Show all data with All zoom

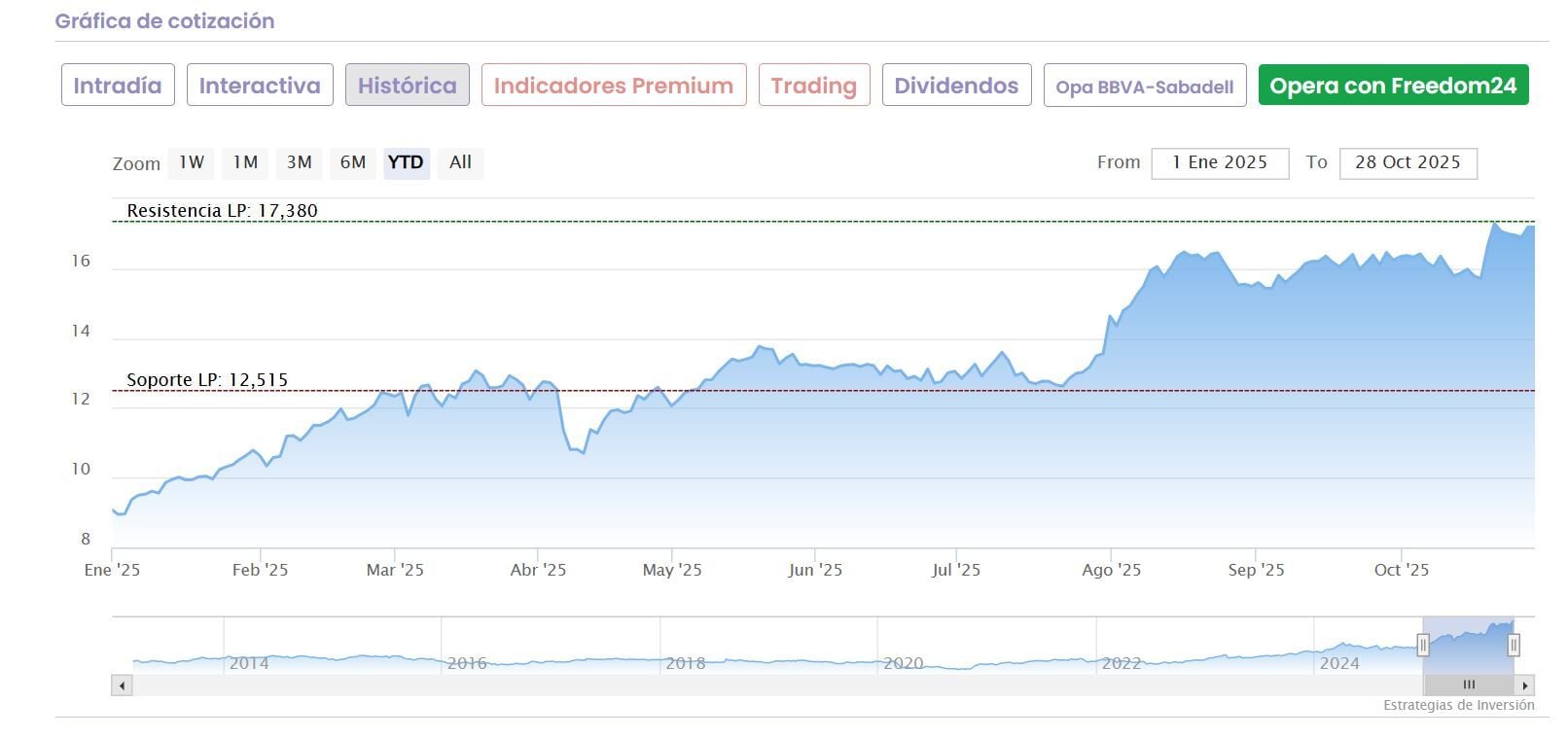pos(460,162)
